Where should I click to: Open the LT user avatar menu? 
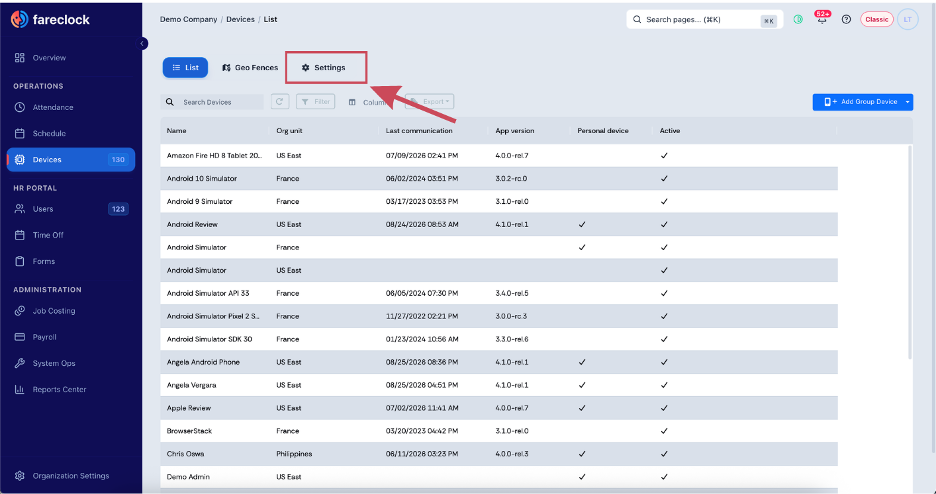click(907, 19)
